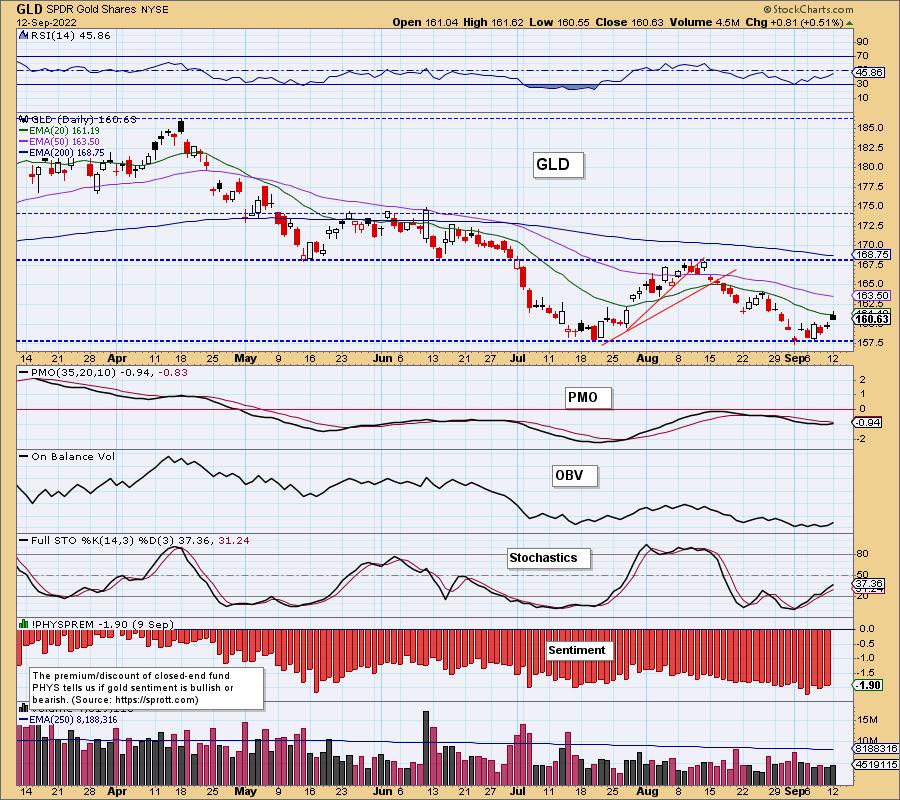Click the 'EMA(200) 168.75' legend label
The image size is (900, 800).
[67, 153]
